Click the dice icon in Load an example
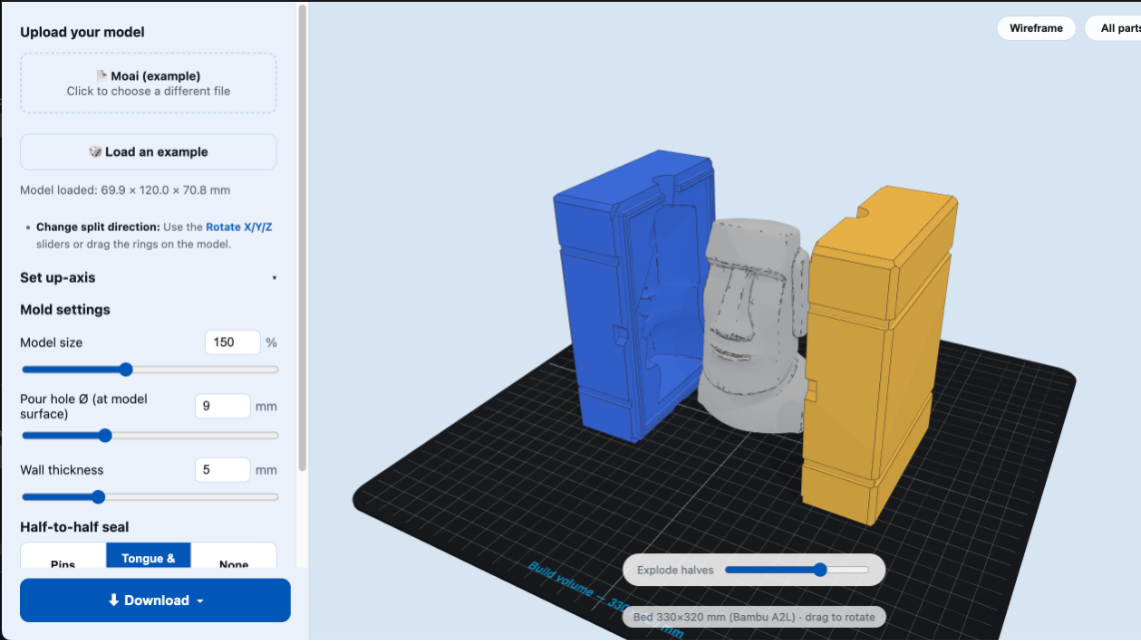 pyautogui.click(x=95, y=151)
